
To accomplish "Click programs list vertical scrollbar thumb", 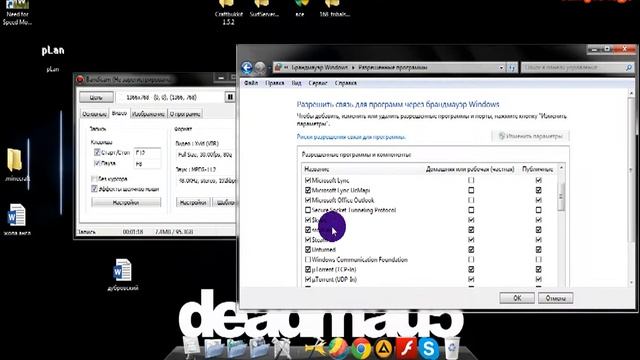I will (x=561, y=197).
